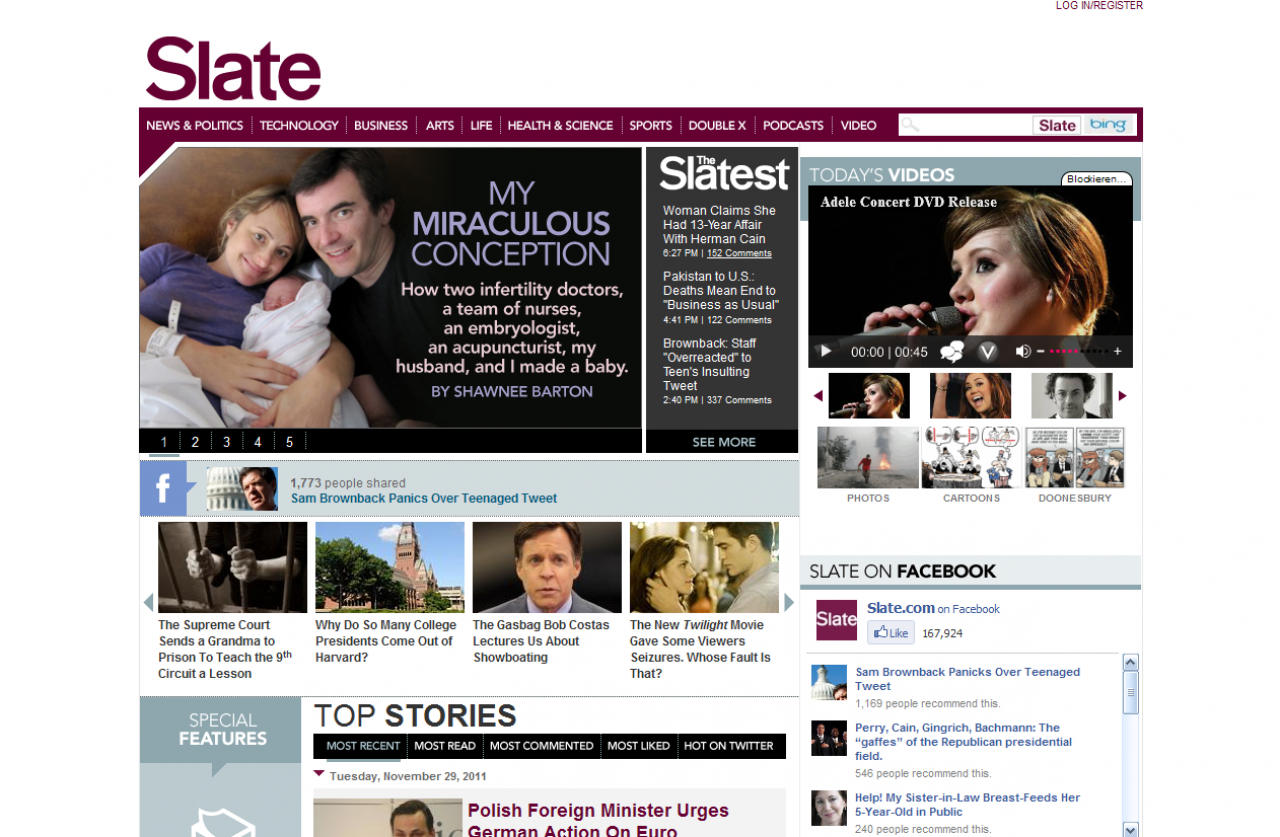
Task: Select the Most Commented tab
Action: (542, 746)
